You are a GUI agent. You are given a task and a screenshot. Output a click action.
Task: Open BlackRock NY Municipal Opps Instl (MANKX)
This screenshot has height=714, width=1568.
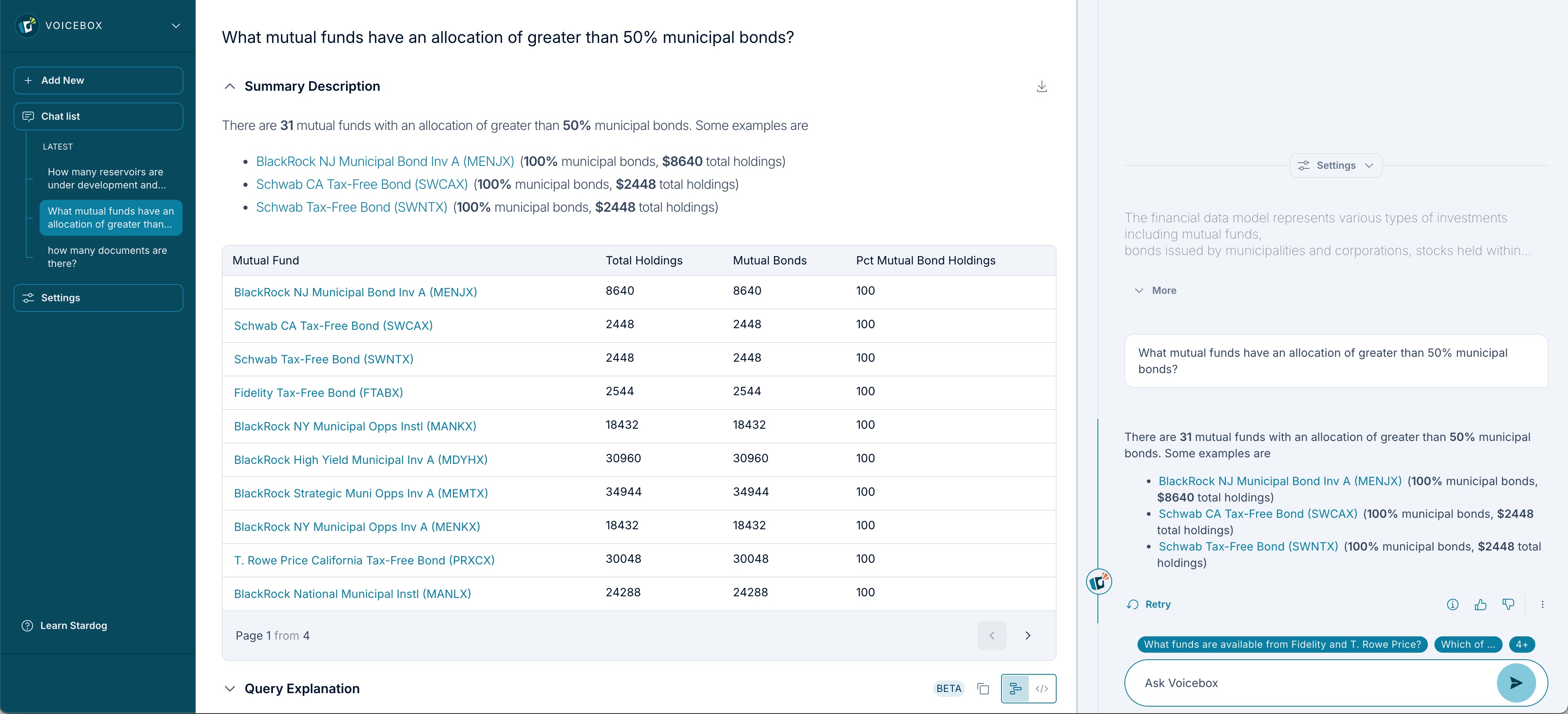tap(355, 426)
